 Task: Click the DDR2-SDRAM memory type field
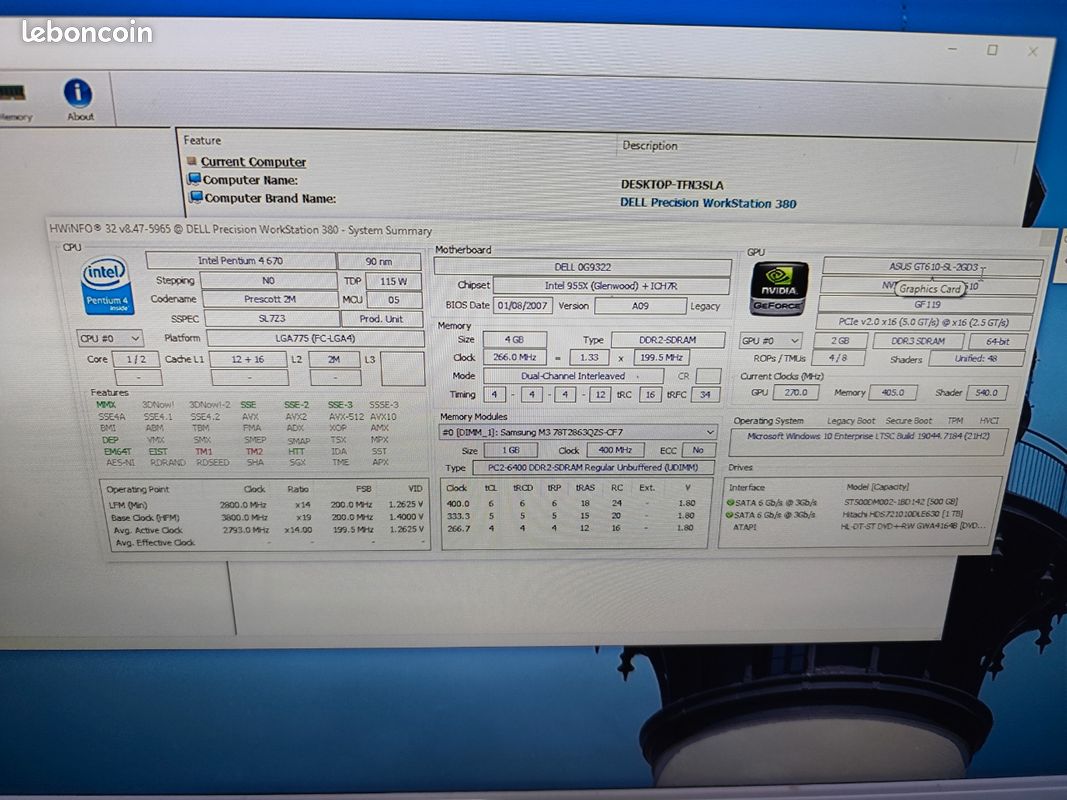click(x=668, y=340)
